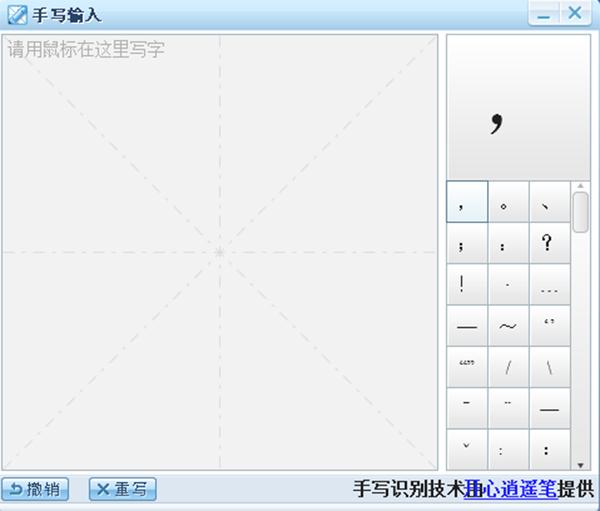The image size is (600, 511).
Task: Choose the colon beside the question mark
Action: (509, 243)
